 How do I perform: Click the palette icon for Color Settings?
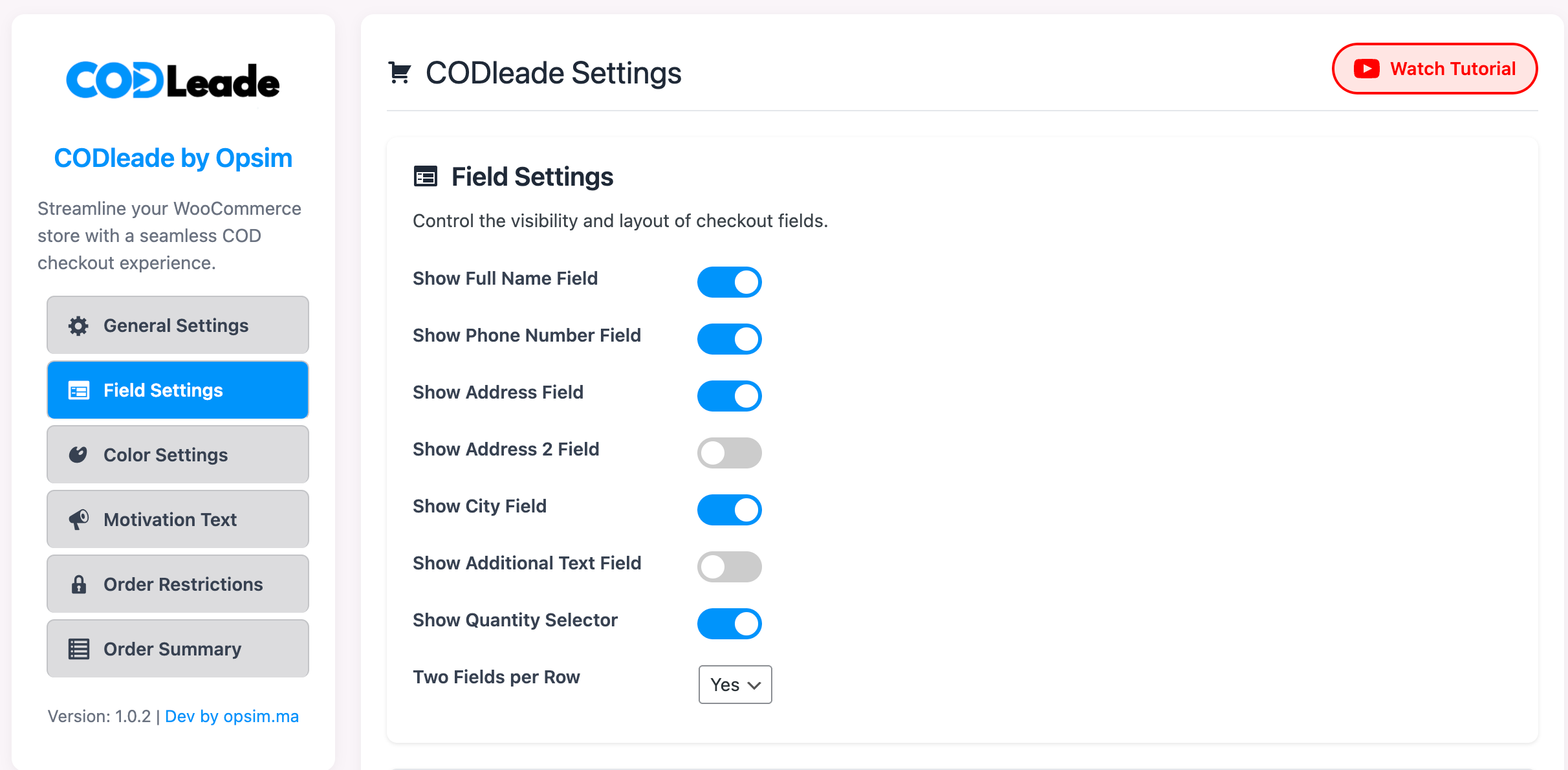point(78,455)
